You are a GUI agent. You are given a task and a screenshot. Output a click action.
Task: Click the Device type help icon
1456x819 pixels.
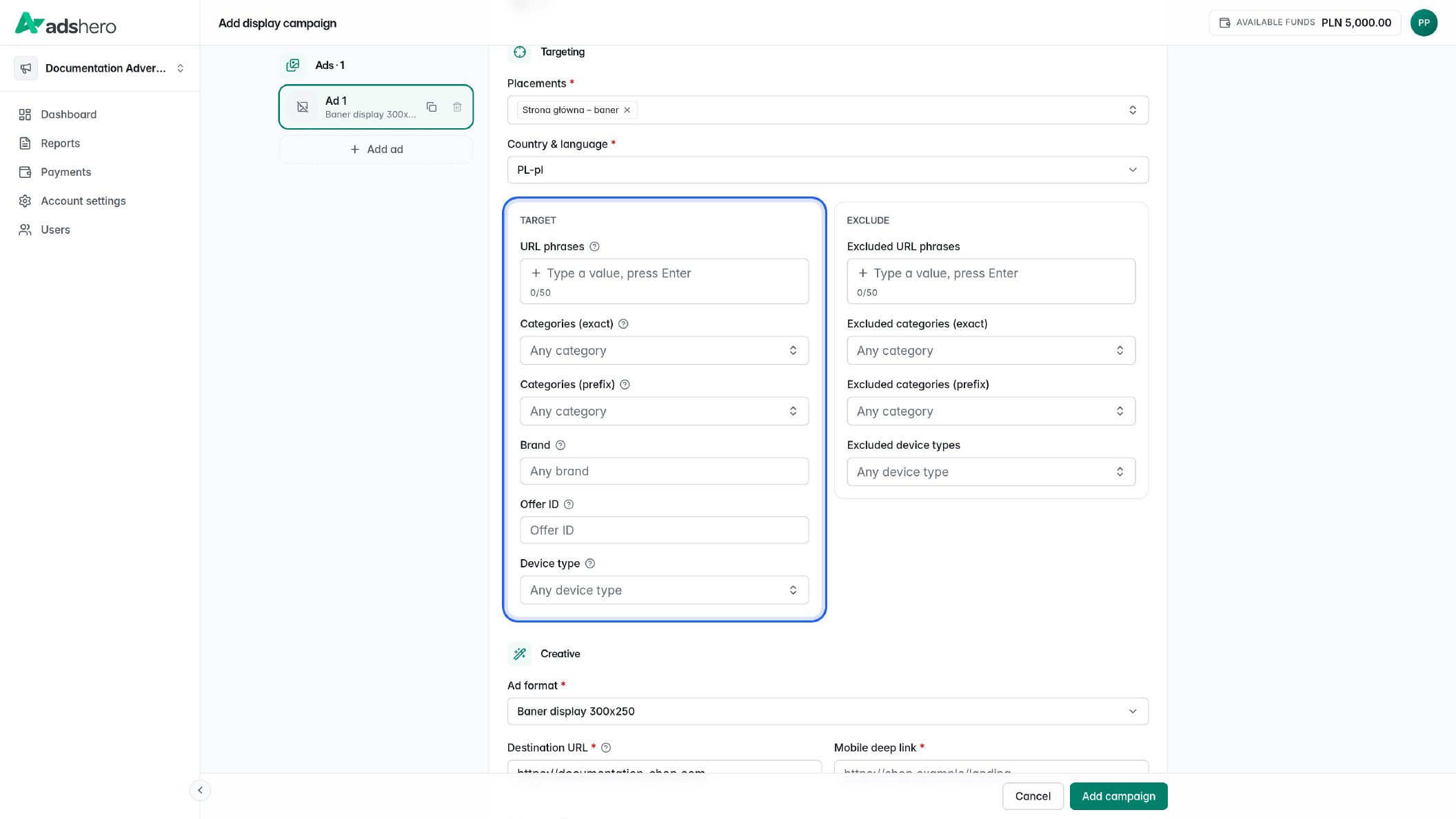(590, 564)
